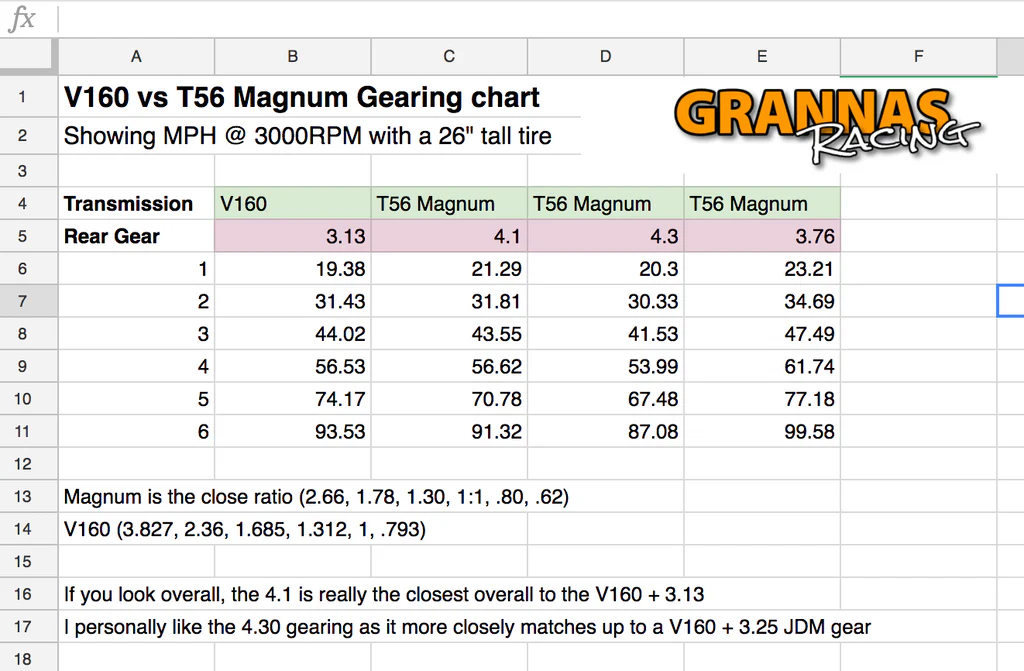Select row 18 using its row header

29,658
